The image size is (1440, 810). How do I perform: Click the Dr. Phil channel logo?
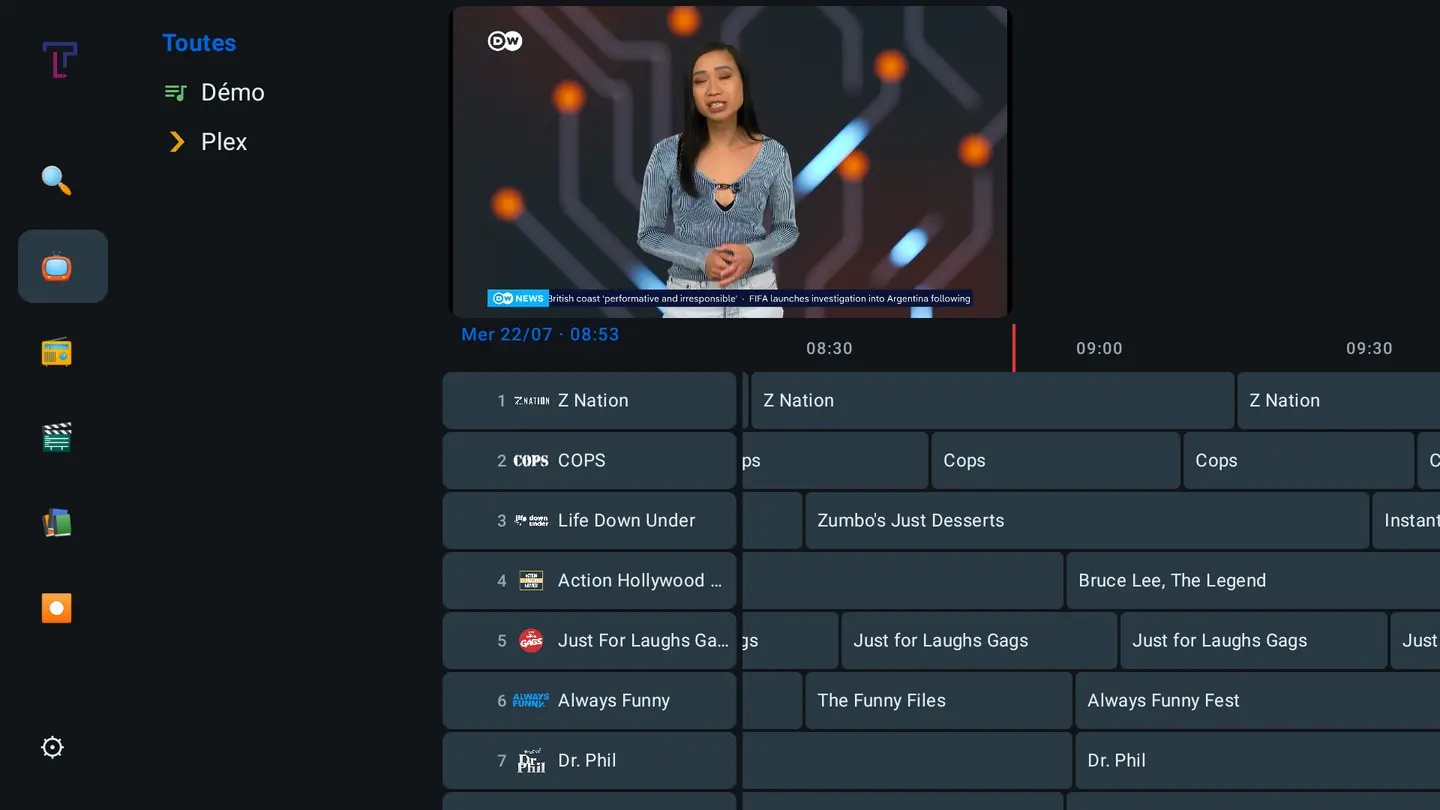(x=531, y=761)
